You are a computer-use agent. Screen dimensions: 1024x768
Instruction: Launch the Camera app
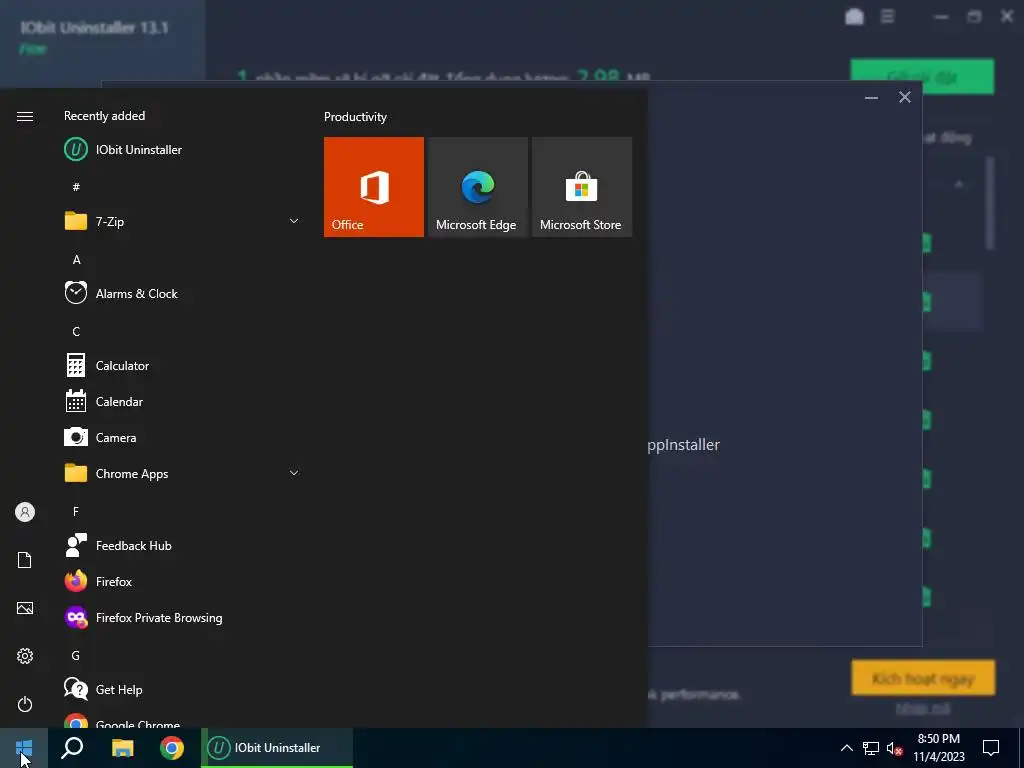point(183,438)
